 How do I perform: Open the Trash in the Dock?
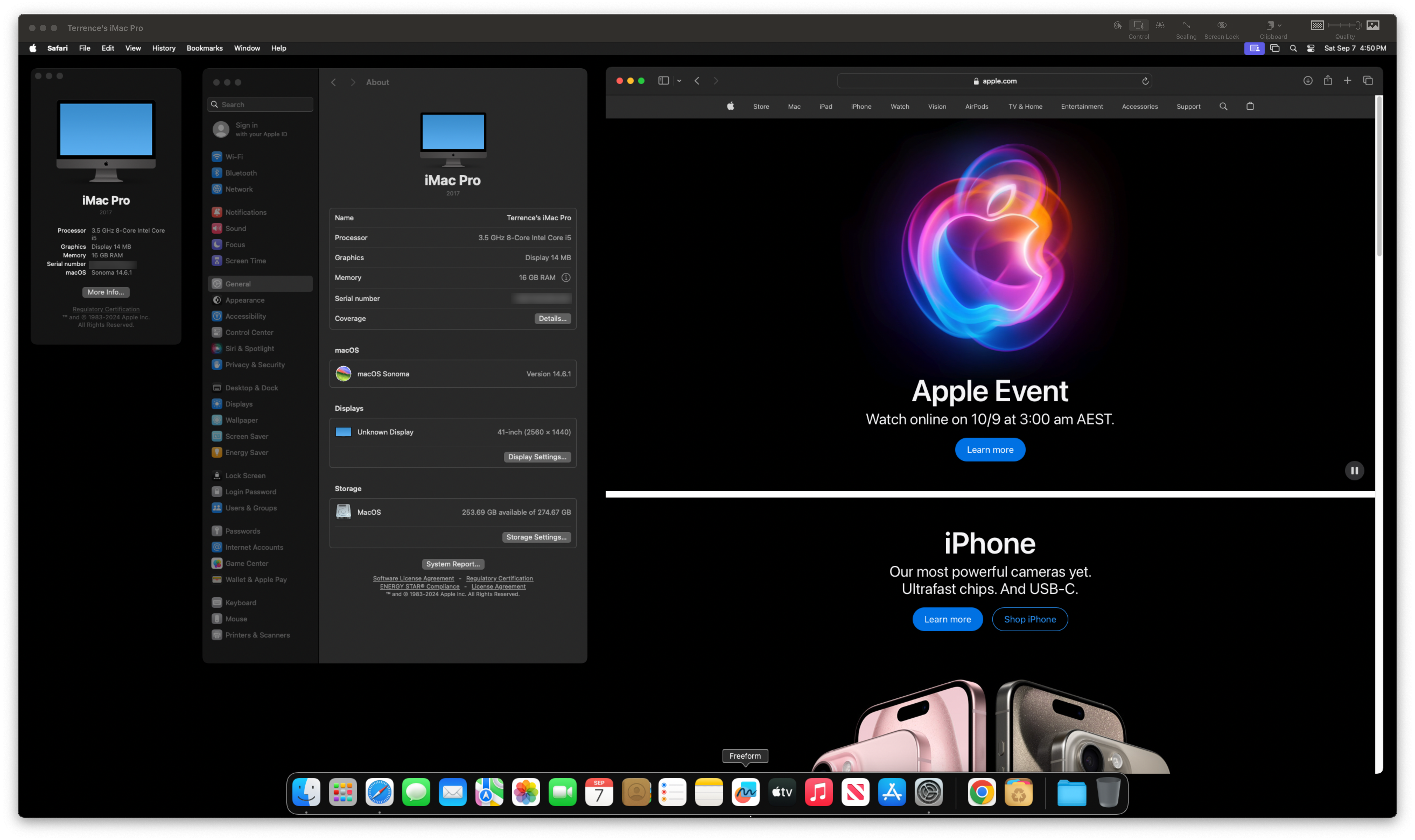tap(1108, 792)
